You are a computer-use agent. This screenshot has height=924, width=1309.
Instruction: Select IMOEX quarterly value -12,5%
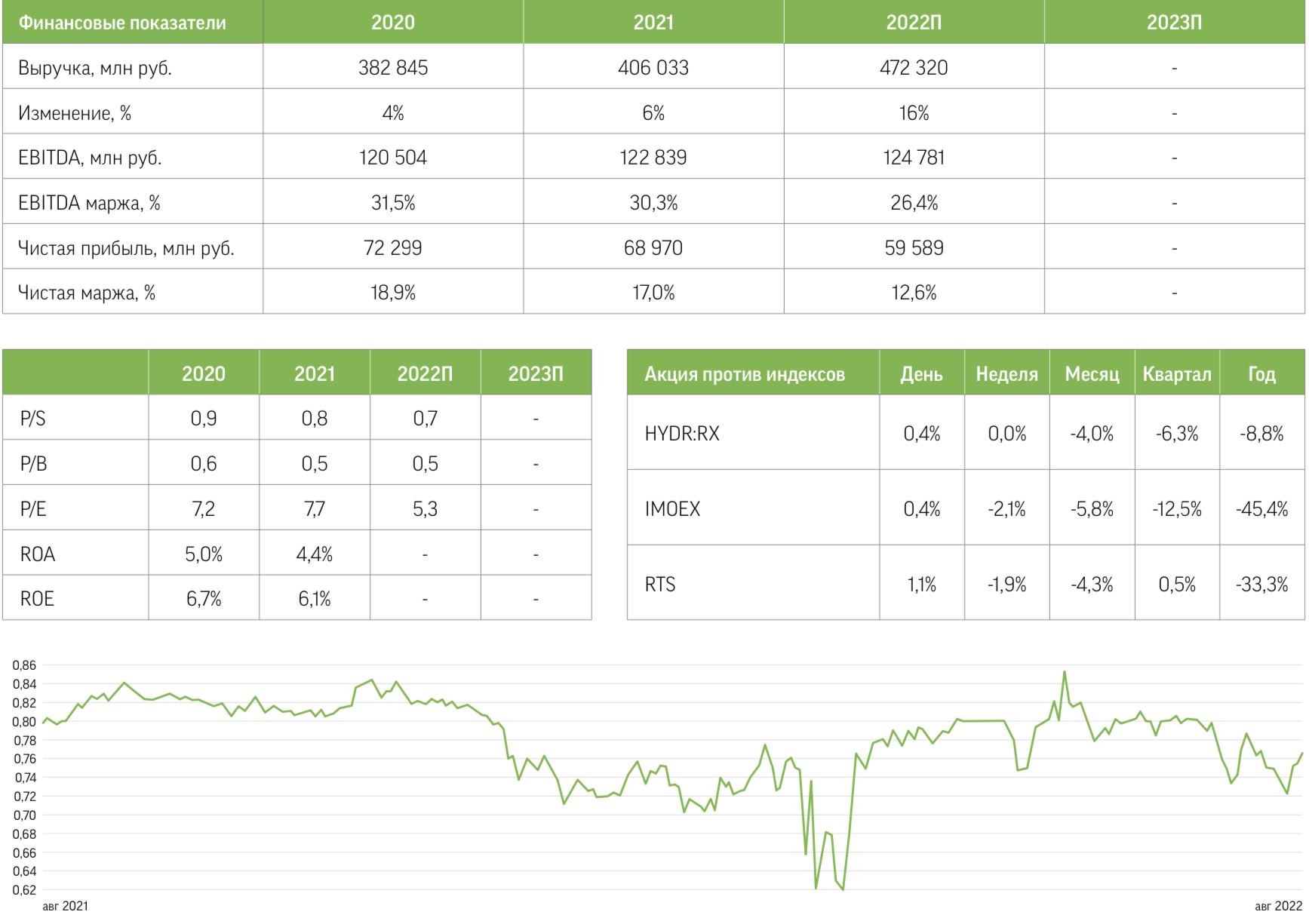1177,509
